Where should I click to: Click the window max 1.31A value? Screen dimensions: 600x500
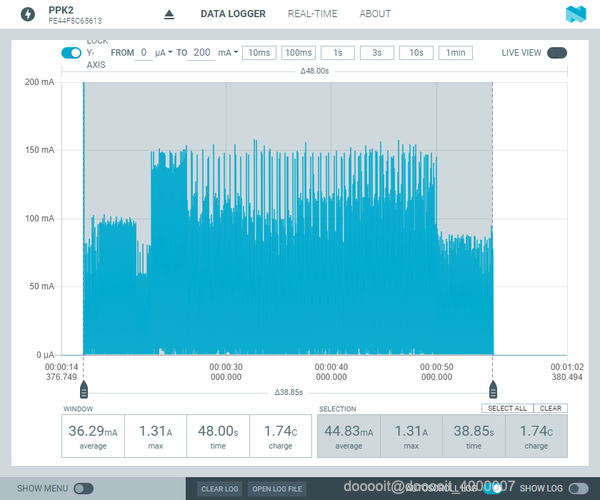click(x=155, y=432)
